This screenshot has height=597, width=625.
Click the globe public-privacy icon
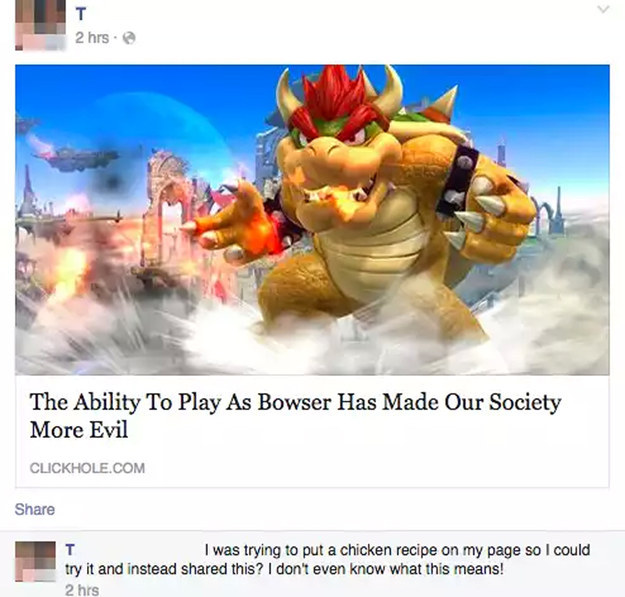(x=129, y=38)
